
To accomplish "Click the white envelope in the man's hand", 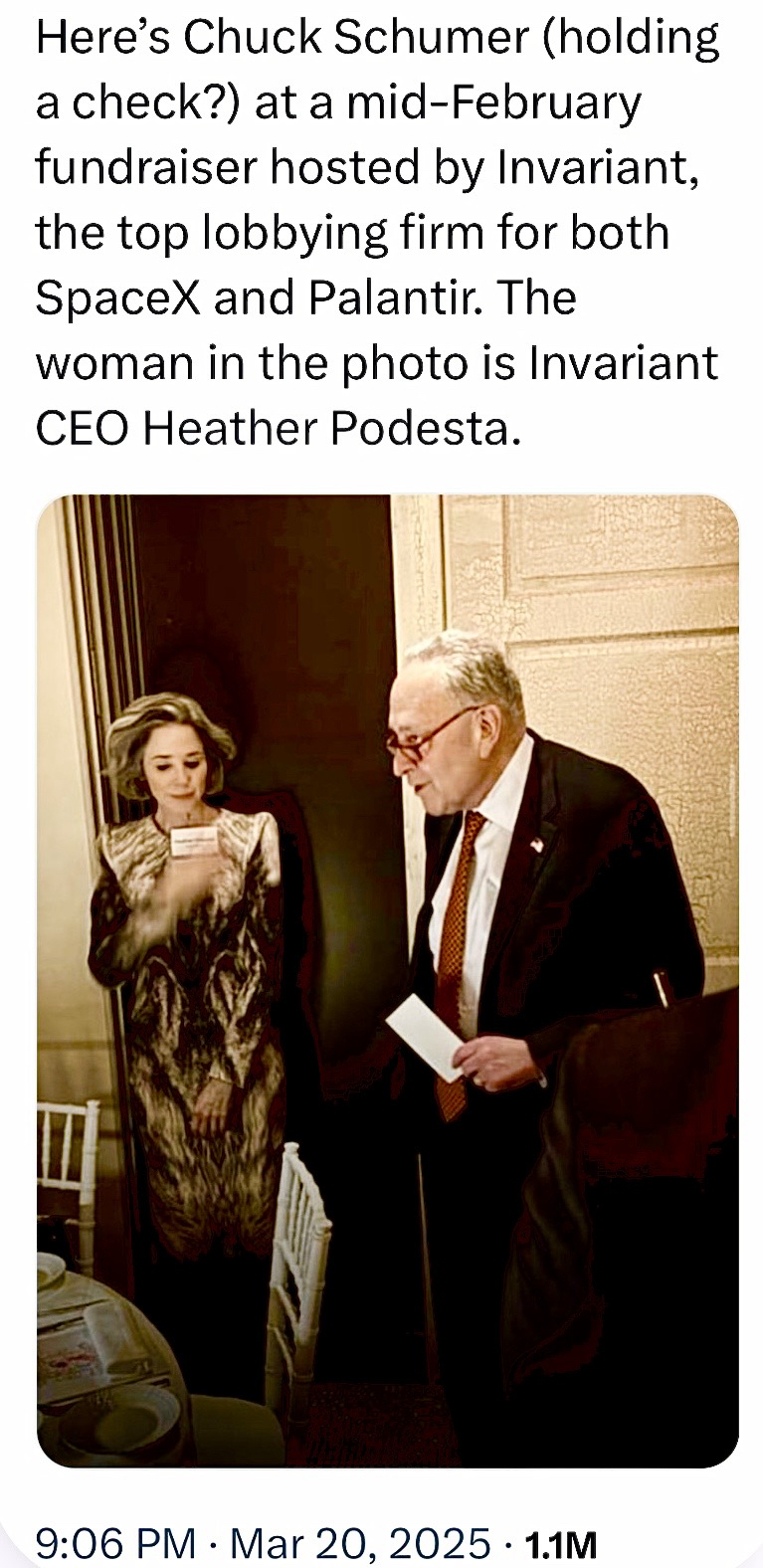I will (x=425, y=1036).
